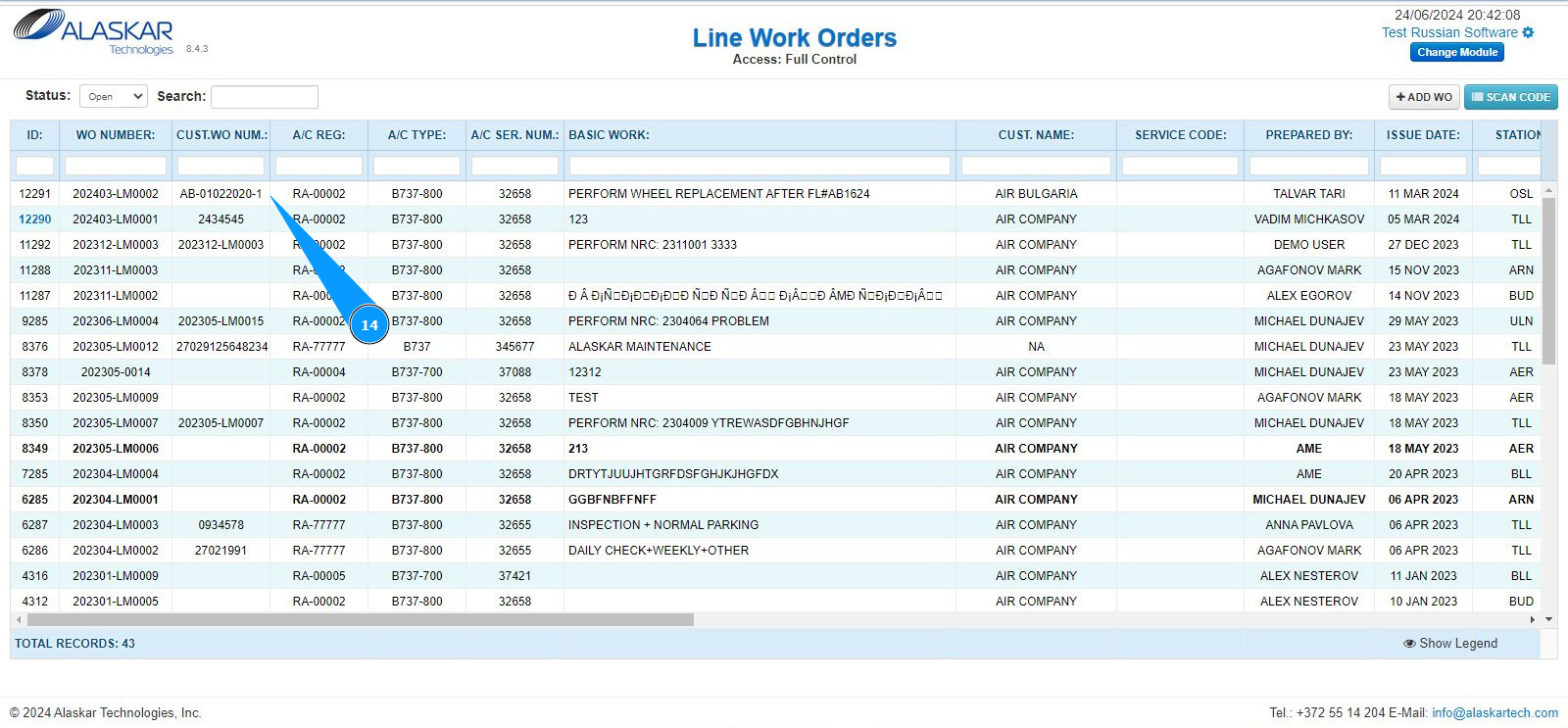Select work order 202312-LM0003 in WO NUMBER column
This screenshot has width=1568, height=728.
116,245
